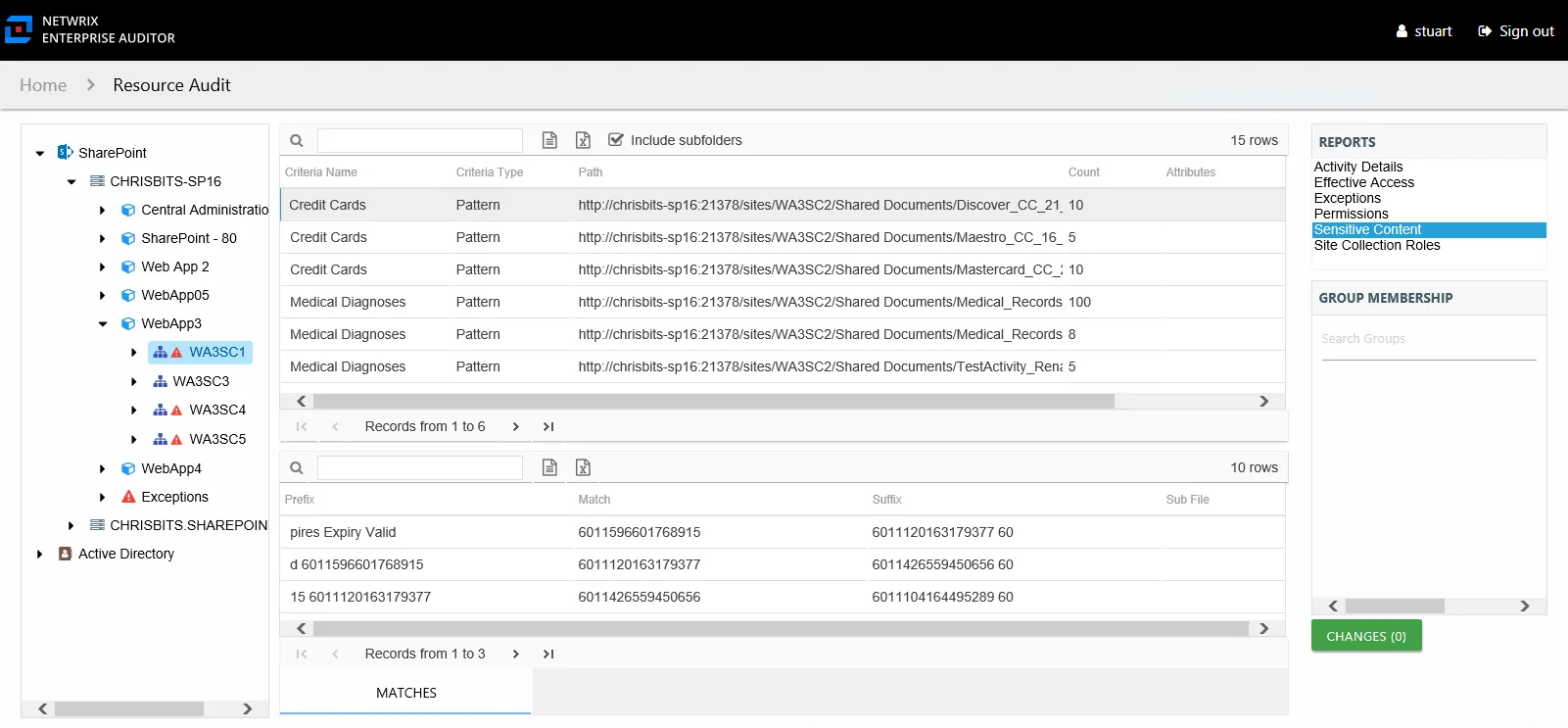The image size is (1568, 728).
Task: Click the search icon in the matches grid
Action: point(297,467)
